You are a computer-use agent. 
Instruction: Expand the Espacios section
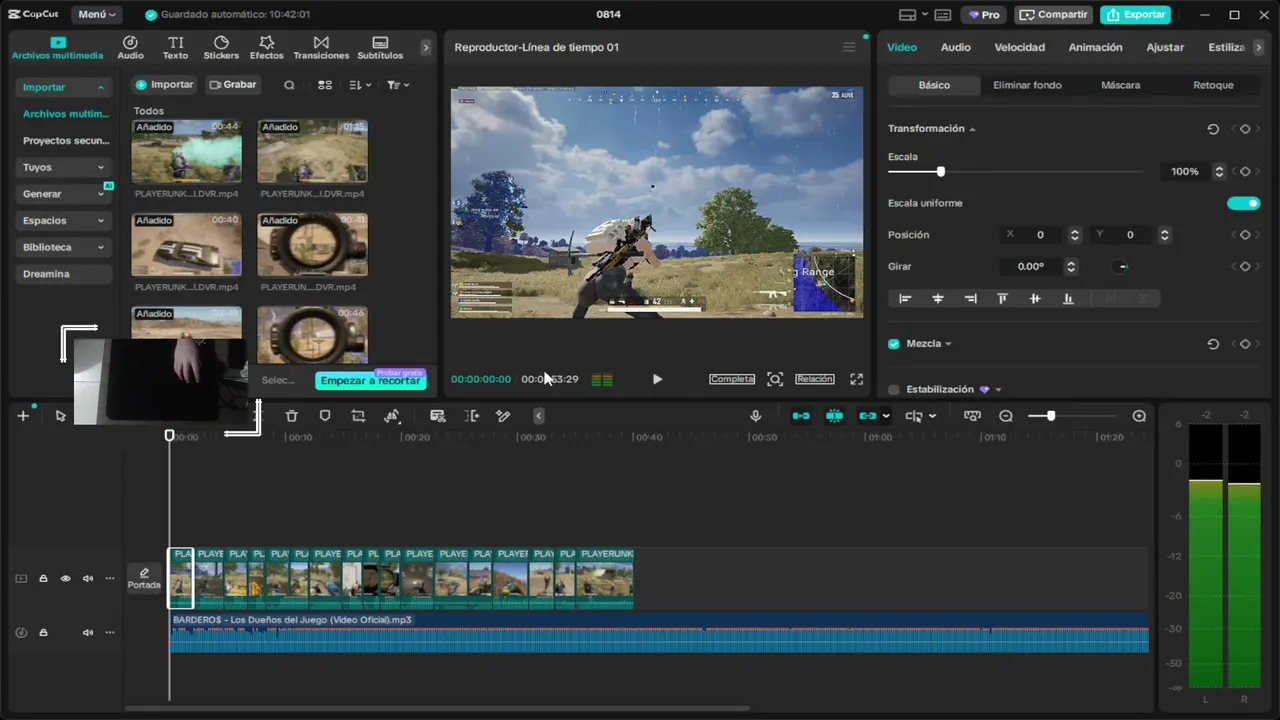63,220
